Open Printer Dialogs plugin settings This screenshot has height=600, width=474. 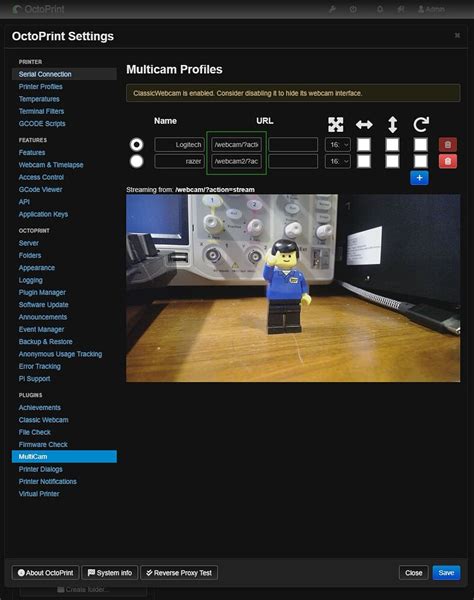[41, 469]
